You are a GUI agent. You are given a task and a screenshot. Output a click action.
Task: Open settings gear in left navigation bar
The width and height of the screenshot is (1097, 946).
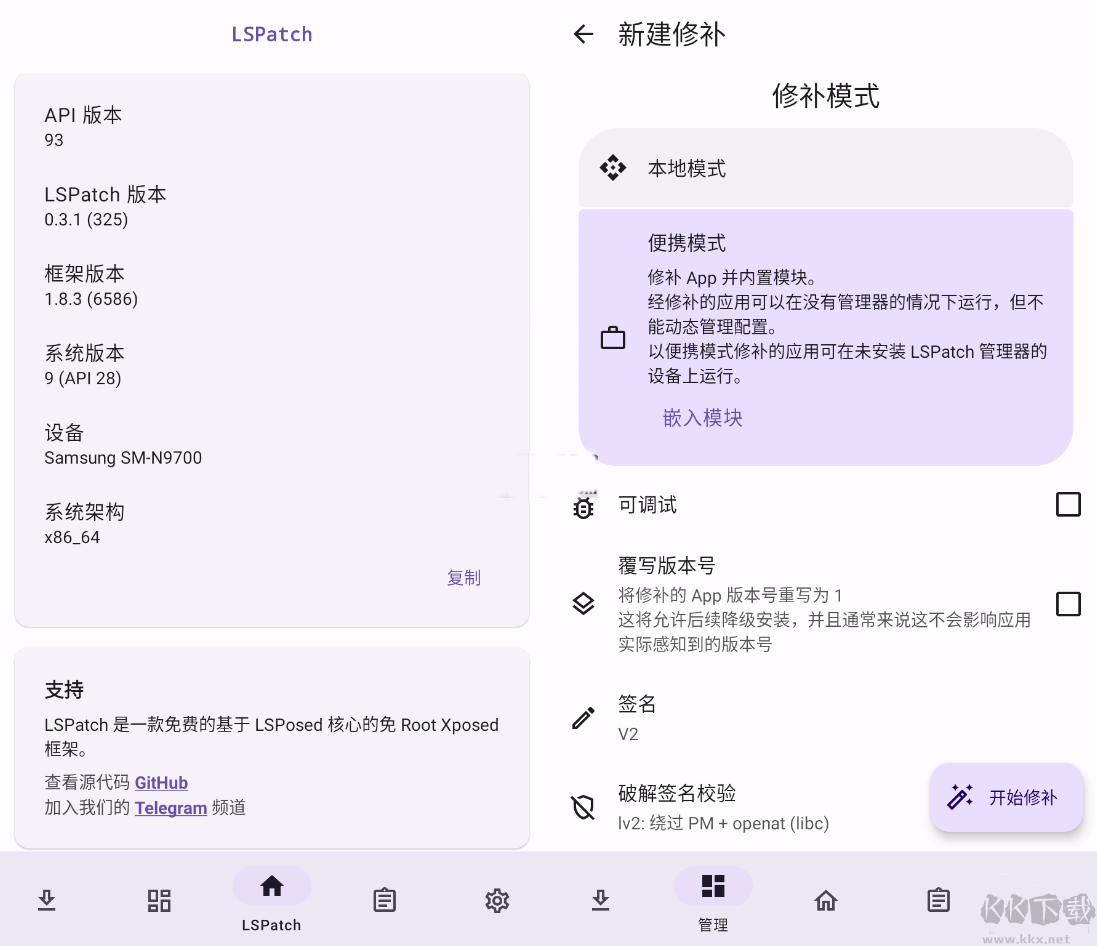[497, 900]
